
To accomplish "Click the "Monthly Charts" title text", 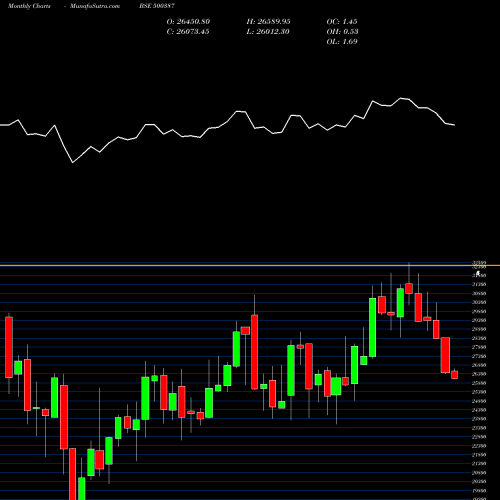I will click(29, 6).
